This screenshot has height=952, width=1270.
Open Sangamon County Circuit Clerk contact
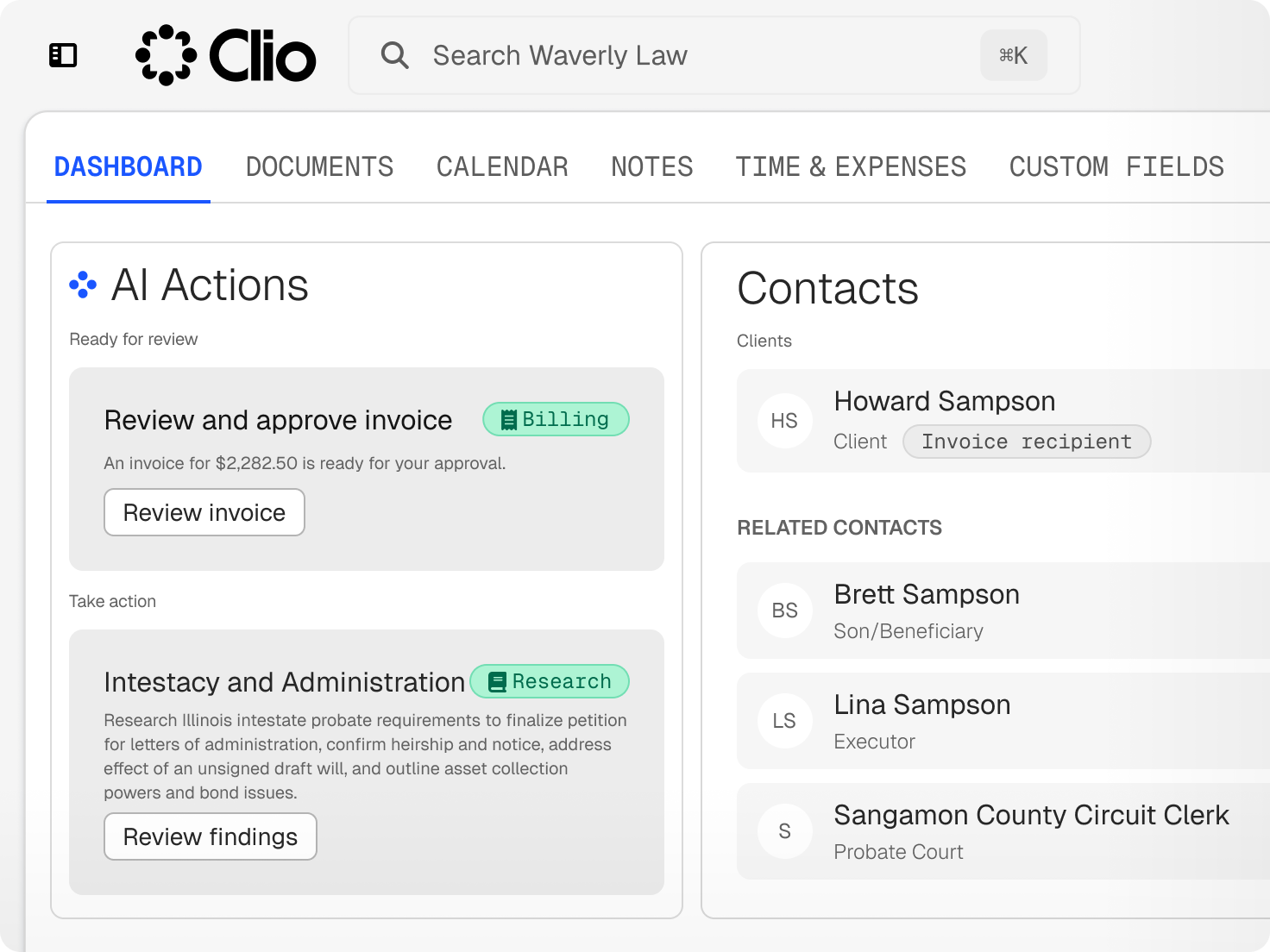coord(1032,815)
